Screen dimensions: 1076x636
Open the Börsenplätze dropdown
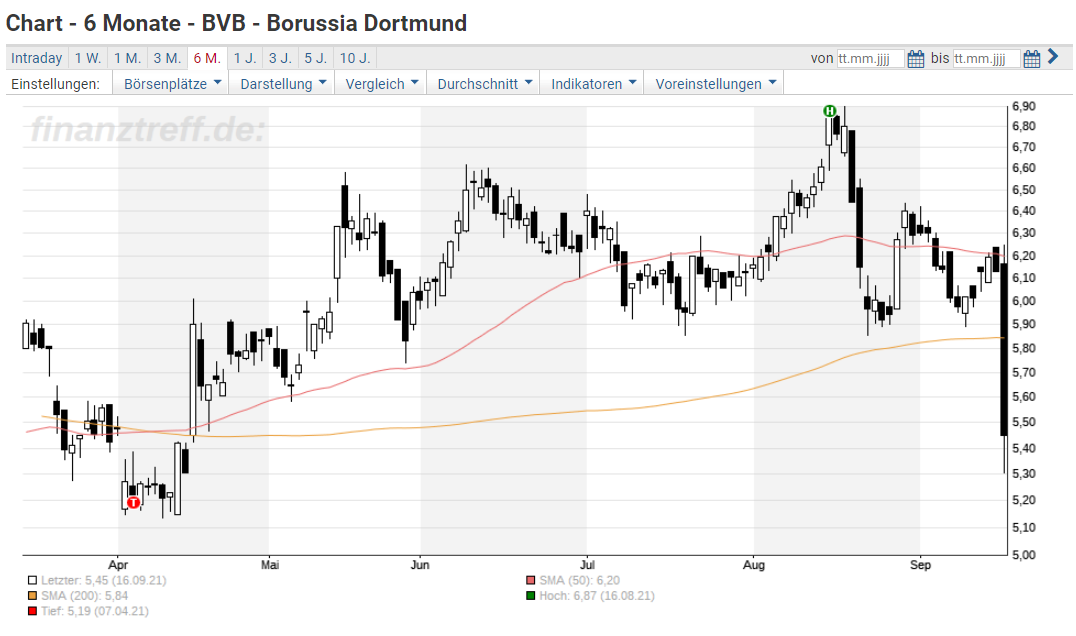(x=172, y=84)
